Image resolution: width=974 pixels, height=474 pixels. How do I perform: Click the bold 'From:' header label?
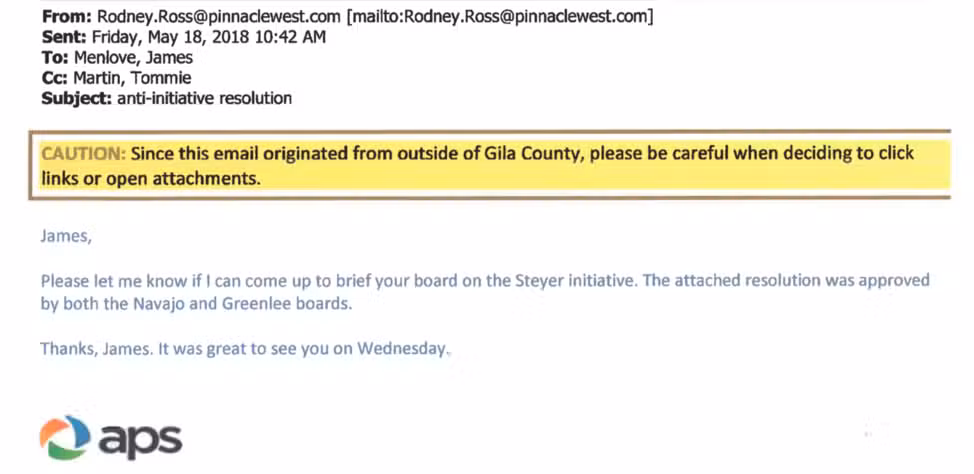point(67,17)
